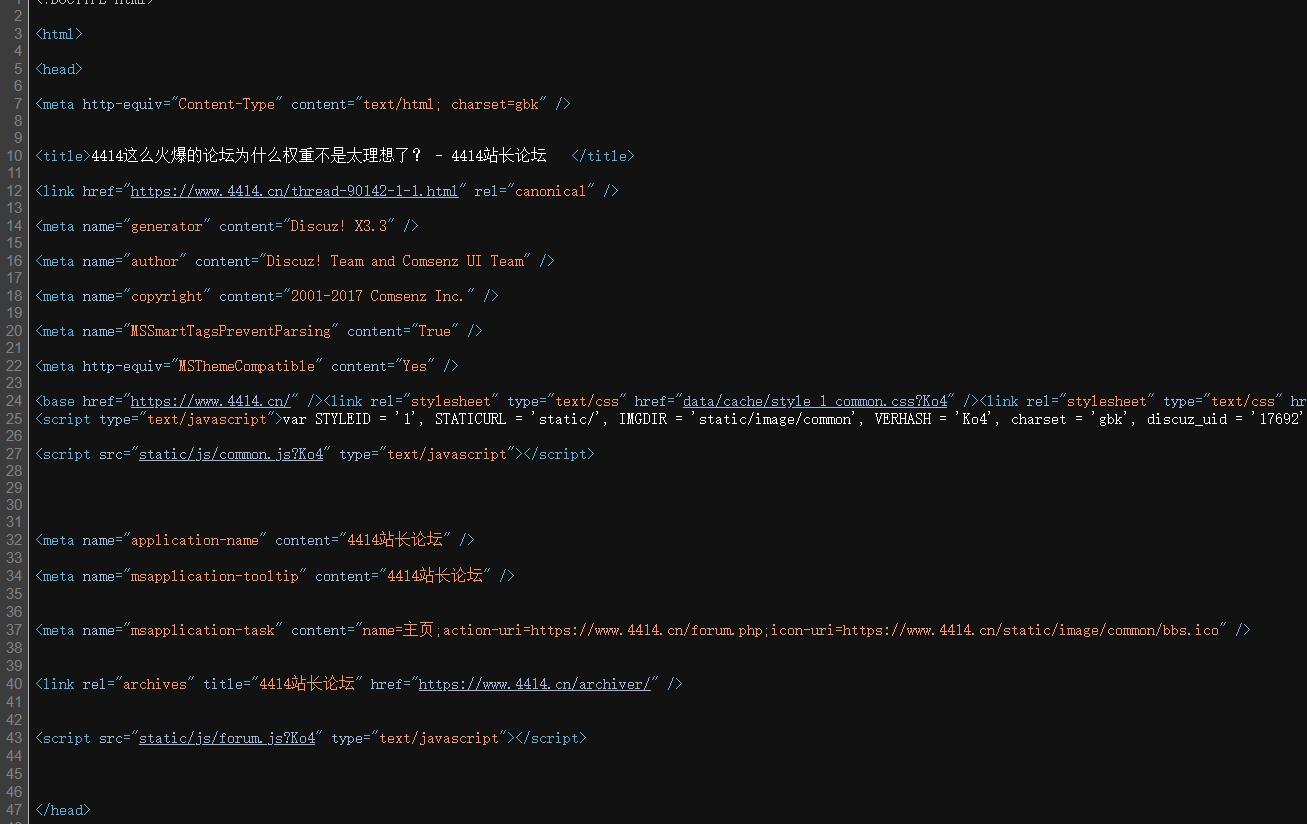Open the thread-90142-1-1.html canonical link
This screenshot has width=1307, height=824.
click(x=294, y=191)
